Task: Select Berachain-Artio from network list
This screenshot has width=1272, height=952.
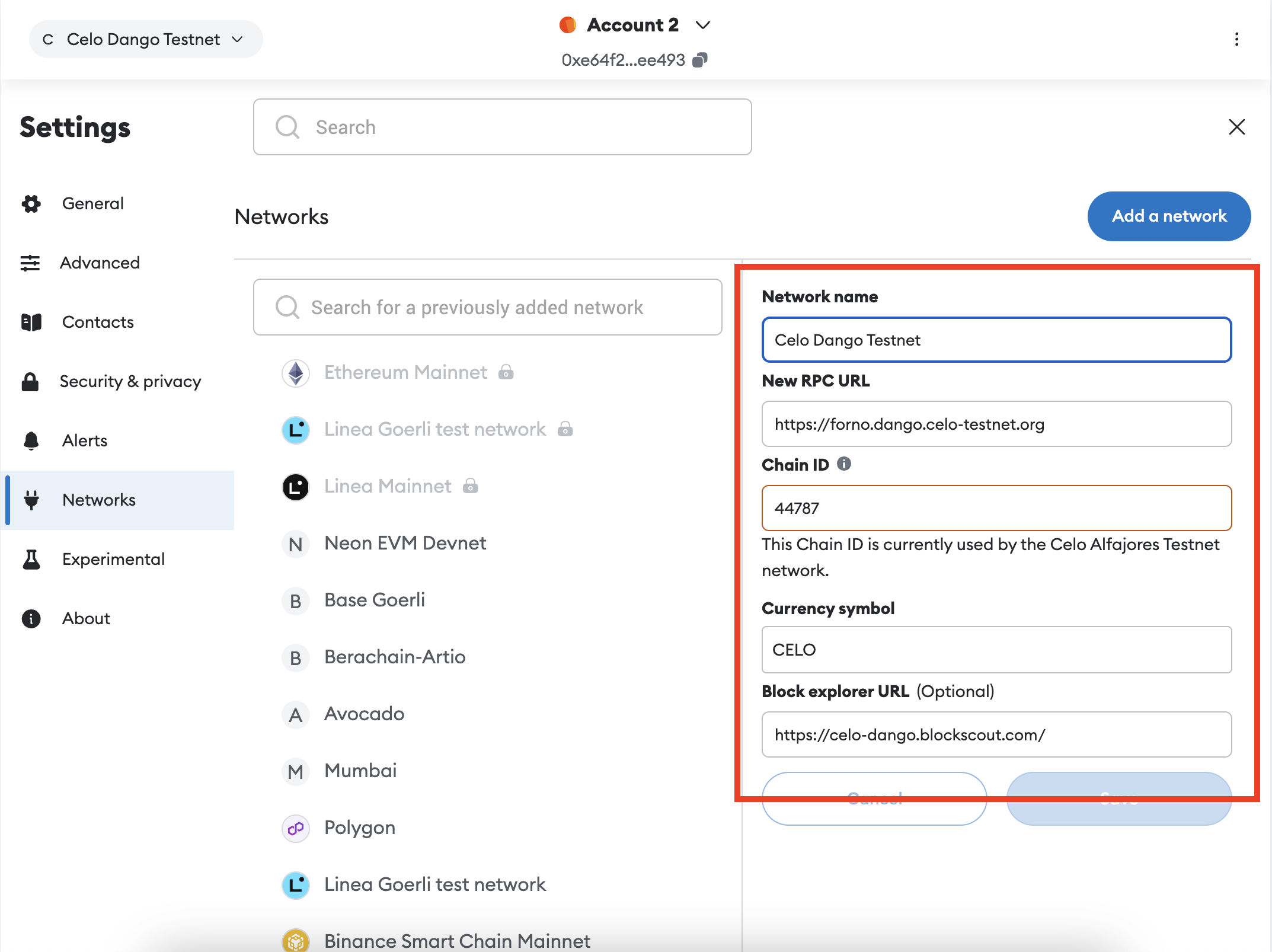Action: [395, 657]
